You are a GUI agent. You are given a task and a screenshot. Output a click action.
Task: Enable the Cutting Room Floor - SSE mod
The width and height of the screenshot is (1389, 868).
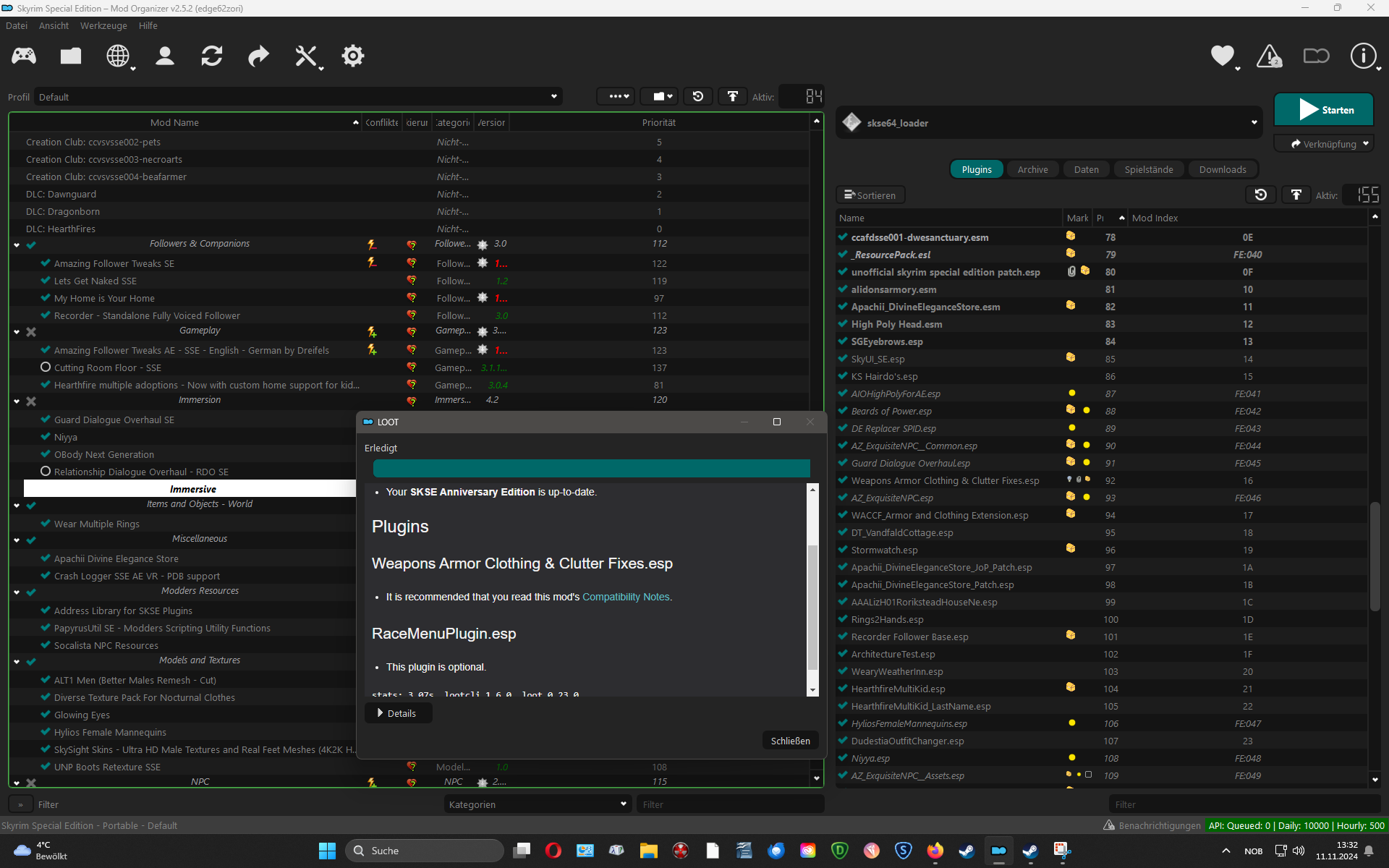[46, 367]
